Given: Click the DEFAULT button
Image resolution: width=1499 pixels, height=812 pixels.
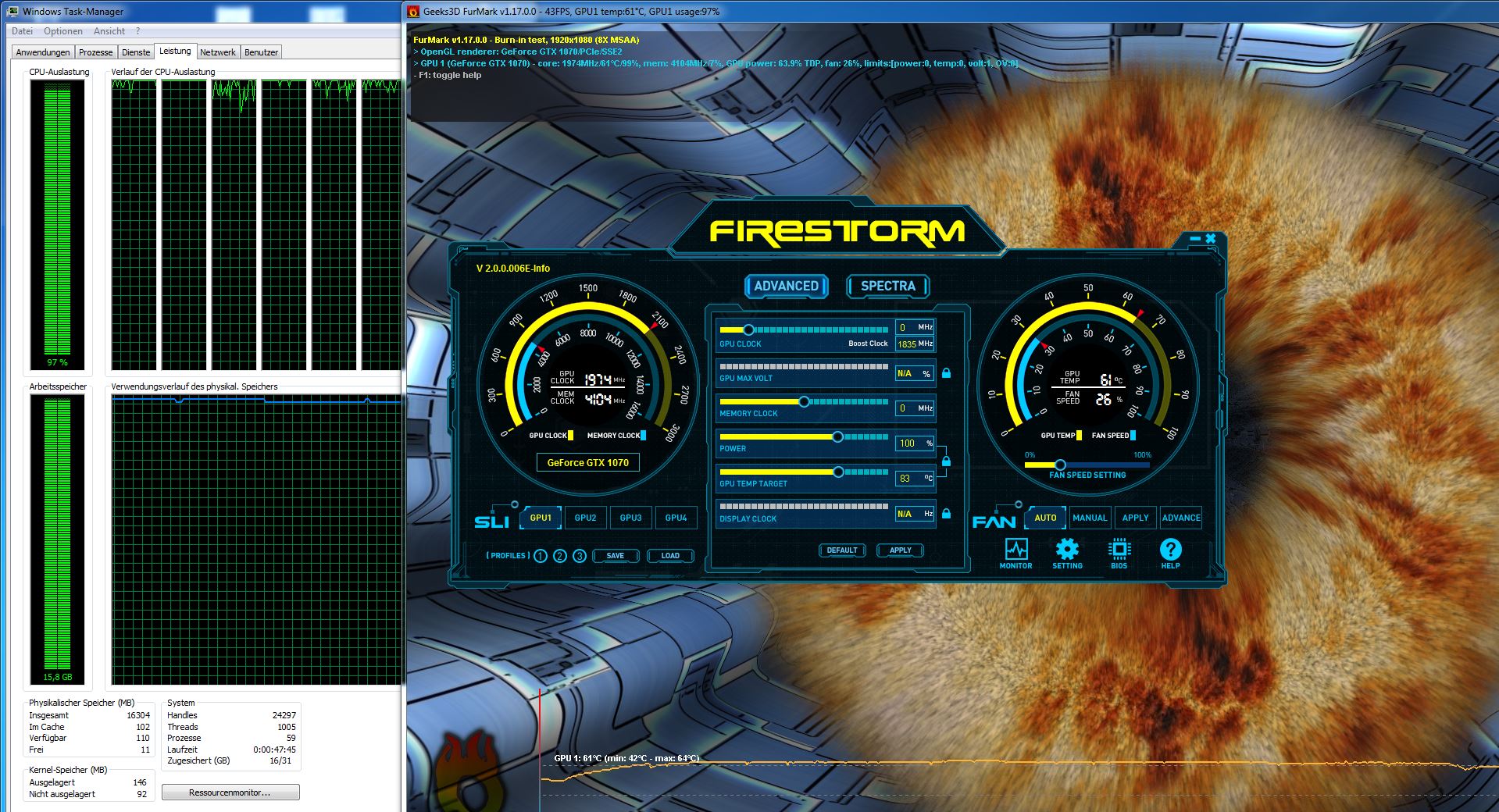Looking at the screenshot, I should click(x=842, y=550).
